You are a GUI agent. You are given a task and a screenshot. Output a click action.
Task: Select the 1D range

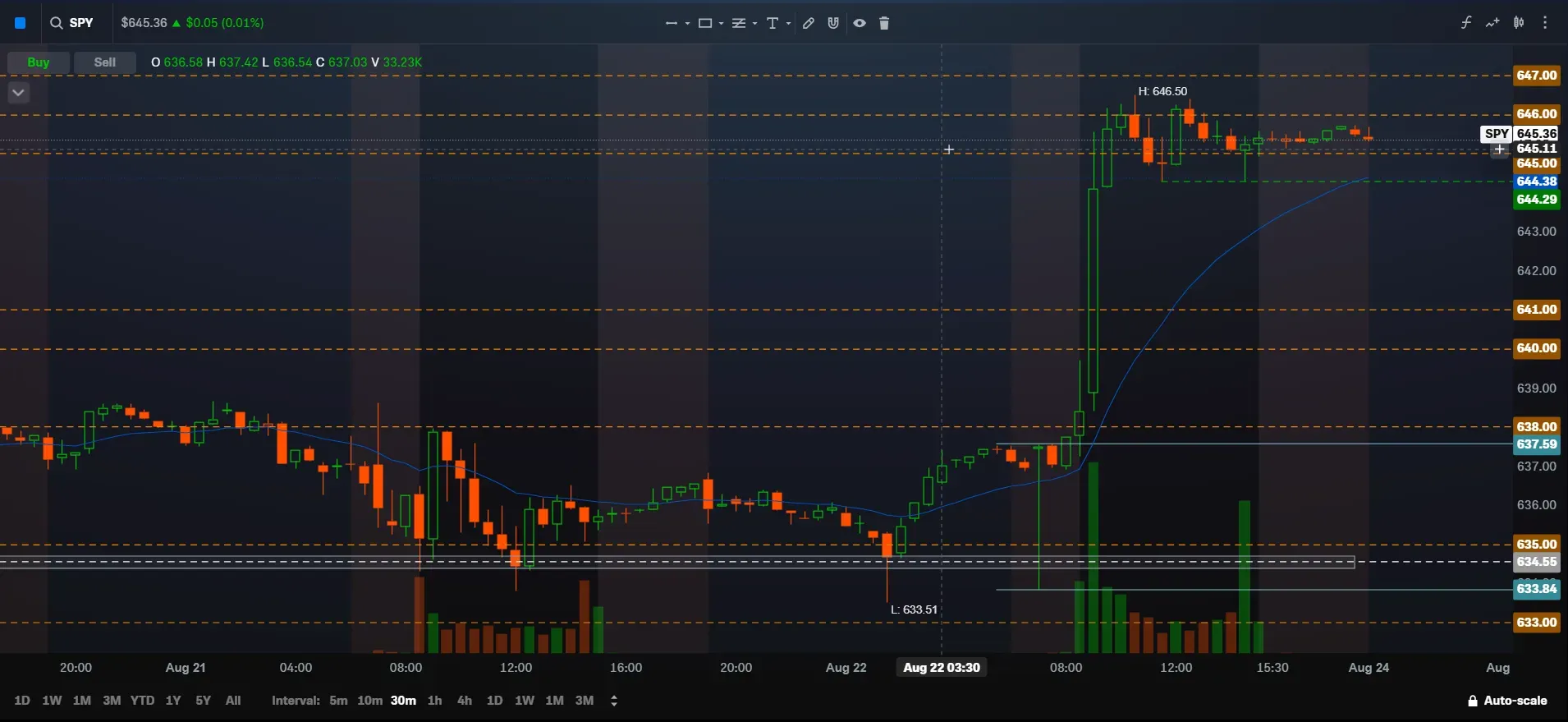[22, 701]
